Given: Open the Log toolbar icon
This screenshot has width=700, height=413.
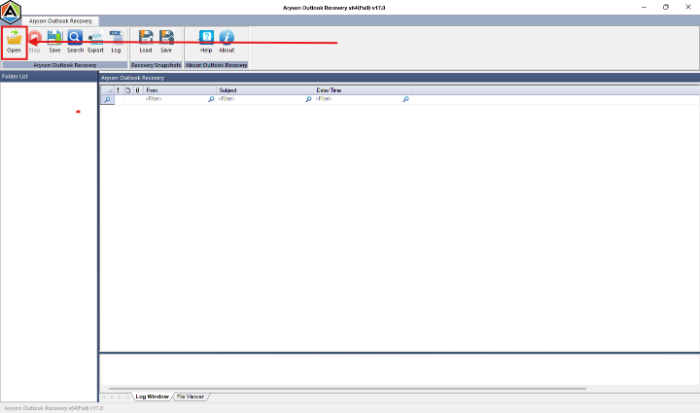Looking at the screenshot, I should click(116, 42).
